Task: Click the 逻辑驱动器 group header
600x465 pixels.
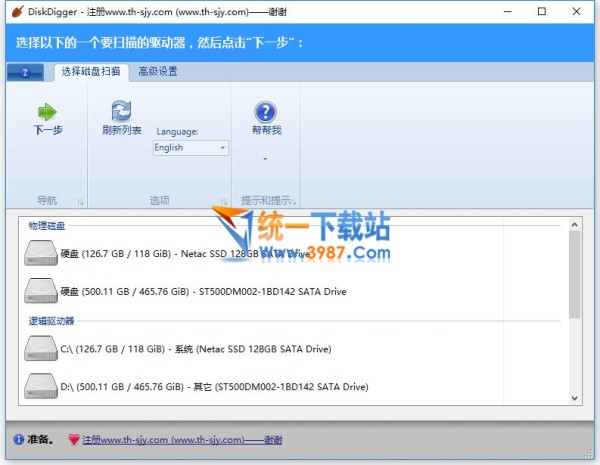Action: 51,321
